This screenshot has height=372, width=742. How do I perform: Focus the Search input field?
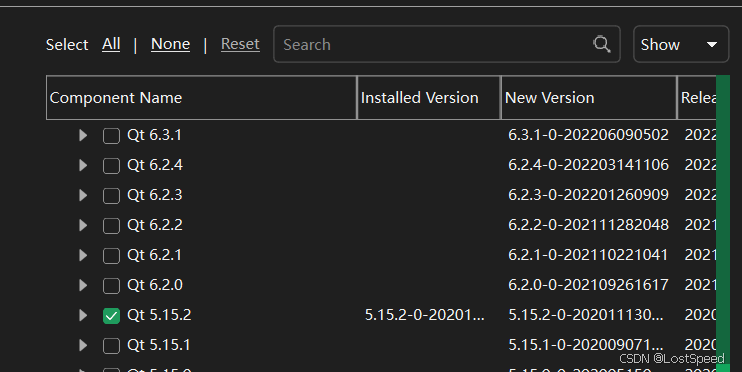coord(447,44)
